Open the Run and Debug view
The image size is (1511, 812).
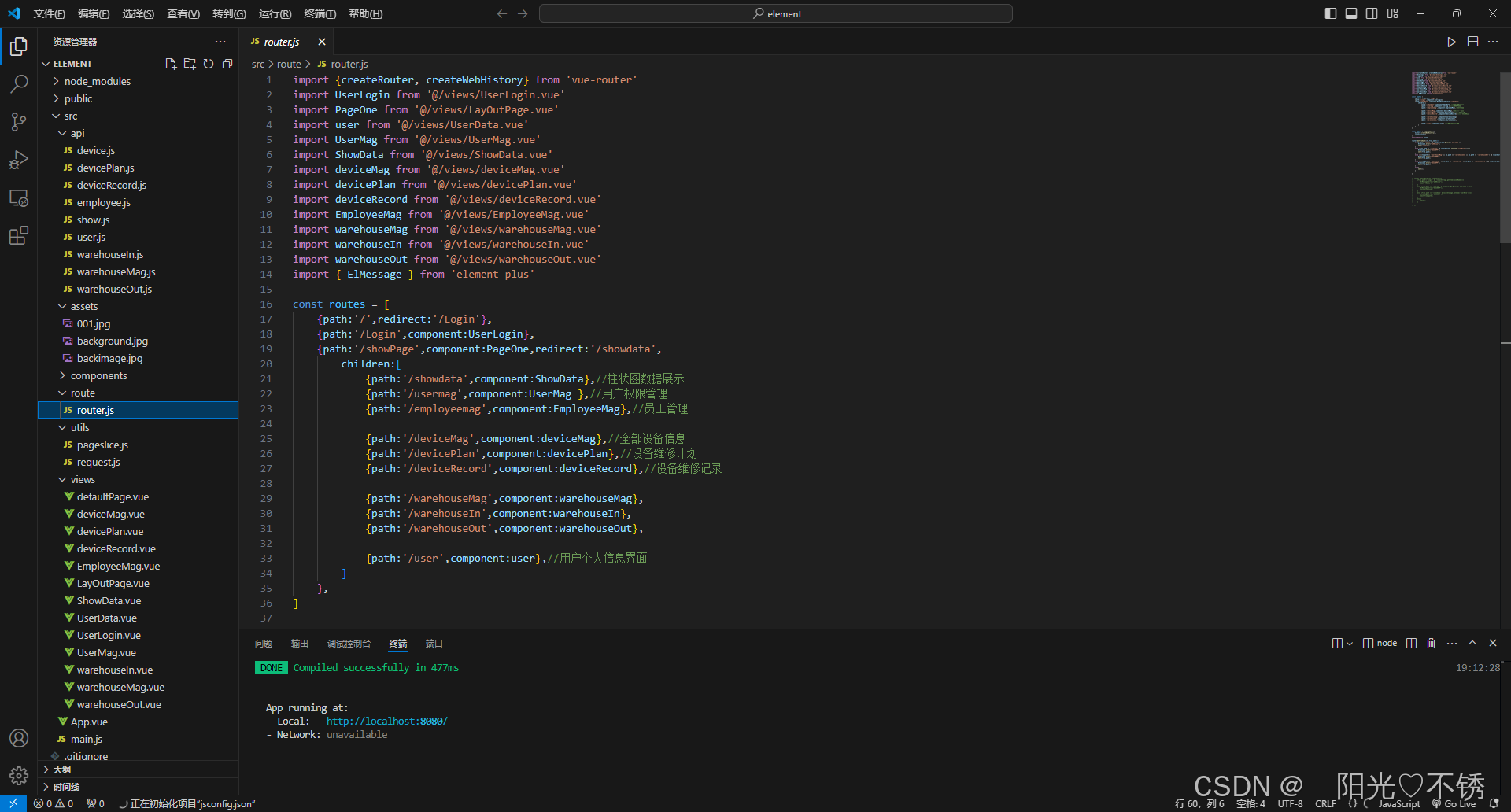coord(18,160)
